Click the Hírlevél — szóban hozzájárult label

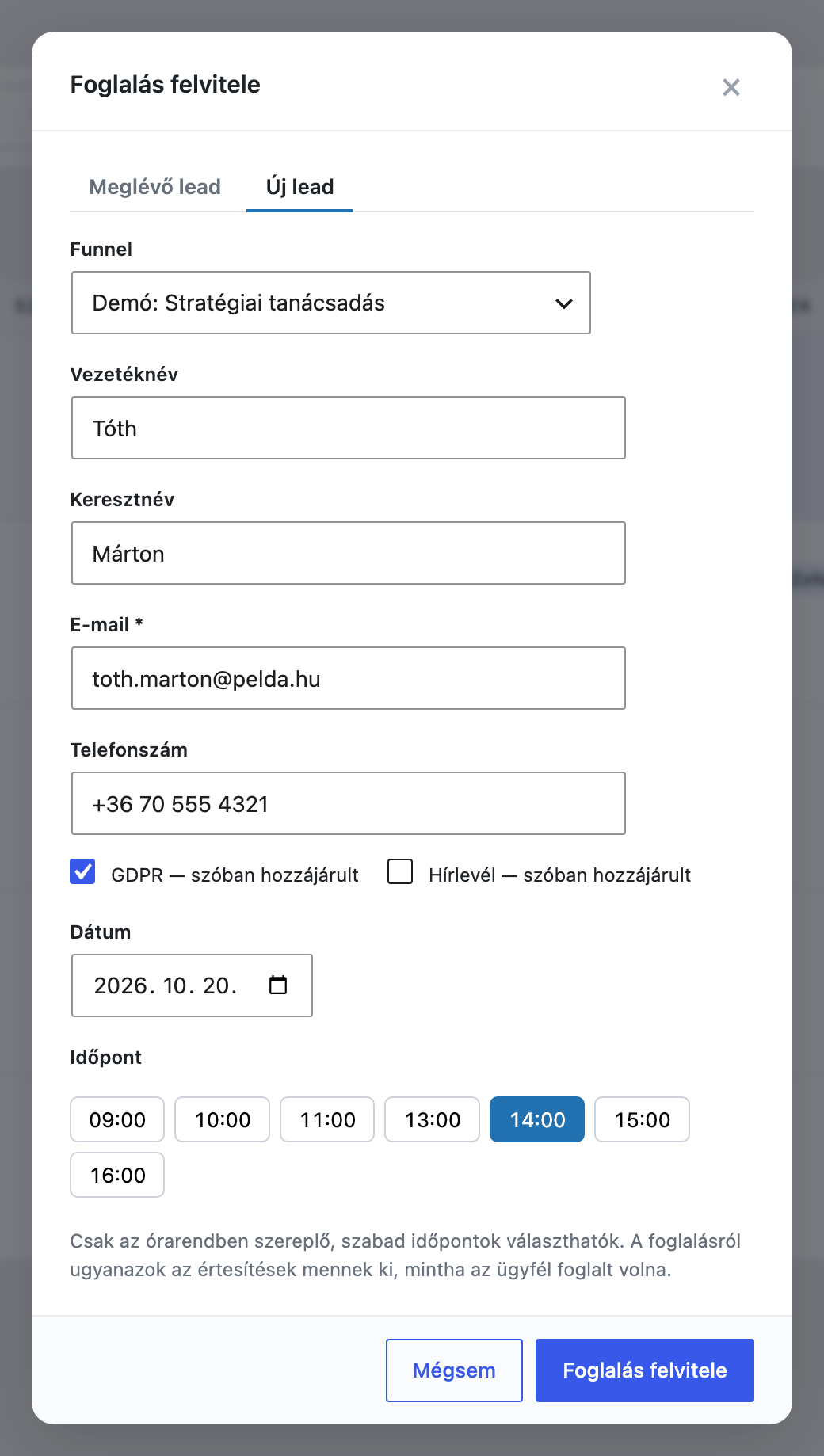point(559,875)
